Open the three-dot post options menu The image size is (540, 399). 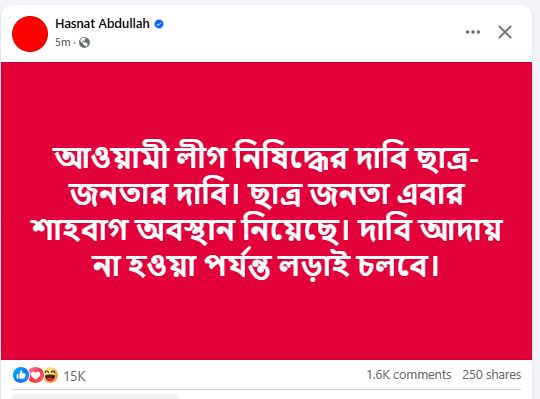click(x=472, y=32)
